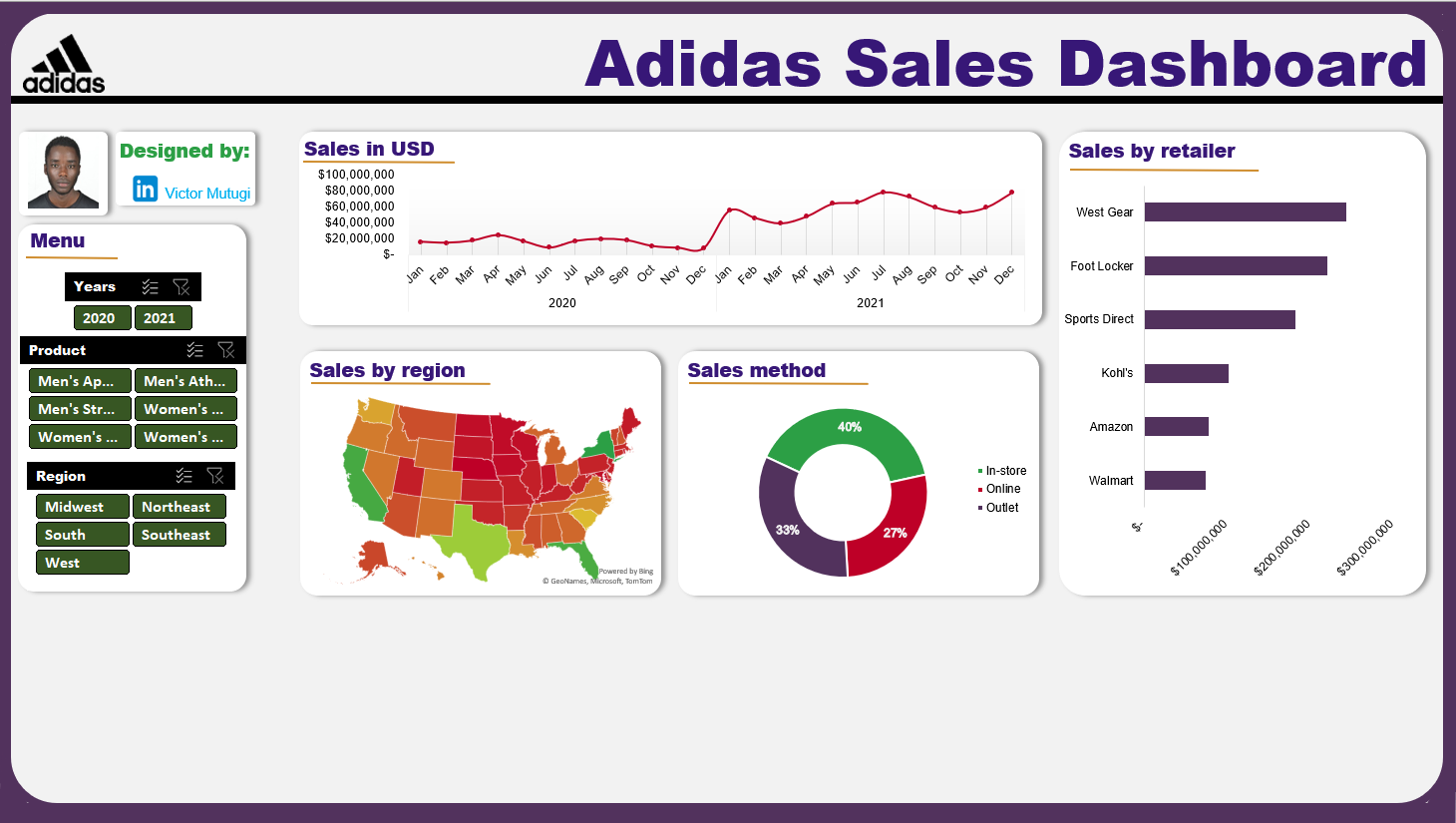
Task: Toggle the Men's Apparel product filter
Action: [79, 380]
